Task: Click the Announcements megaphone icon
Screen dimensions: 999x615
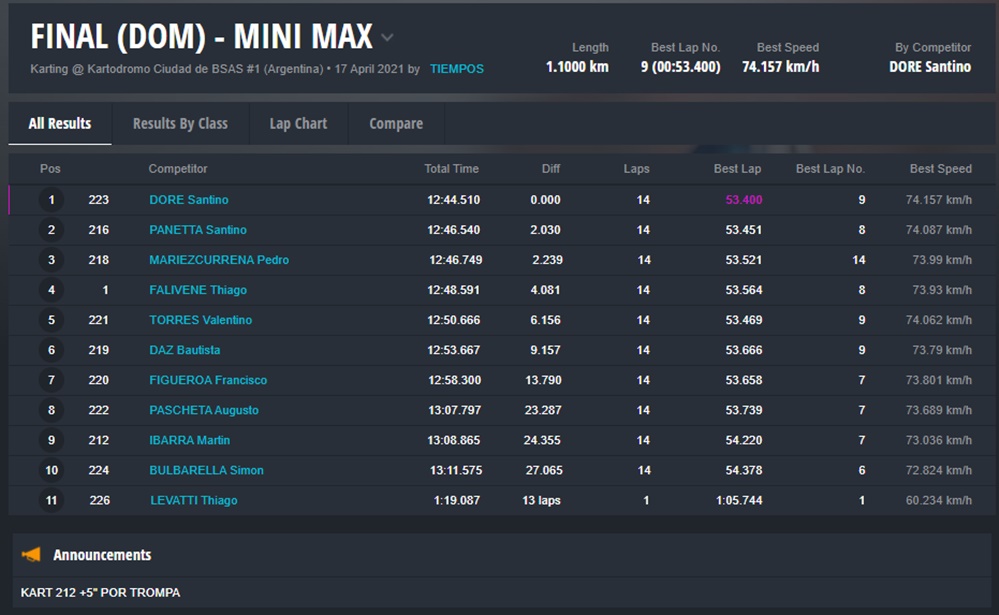Action: click(x=31, y=555)
